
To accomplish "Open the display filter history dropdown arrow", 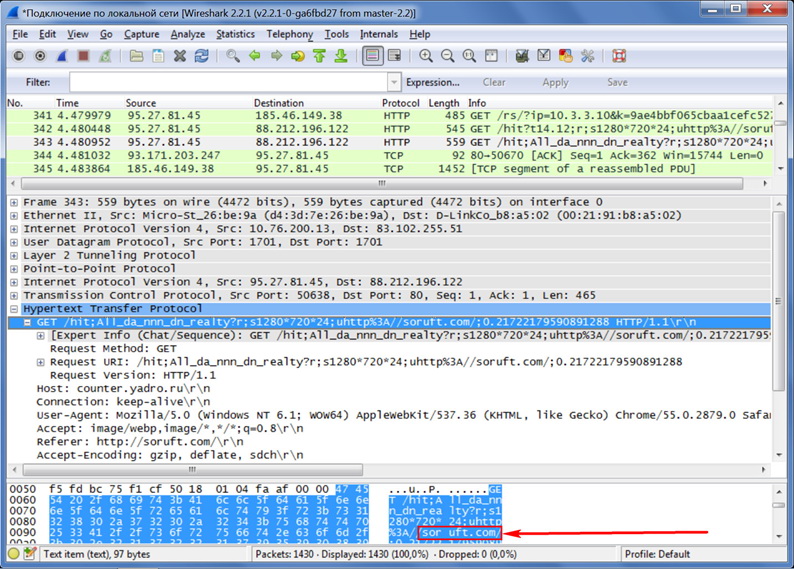I will [394, 83].
